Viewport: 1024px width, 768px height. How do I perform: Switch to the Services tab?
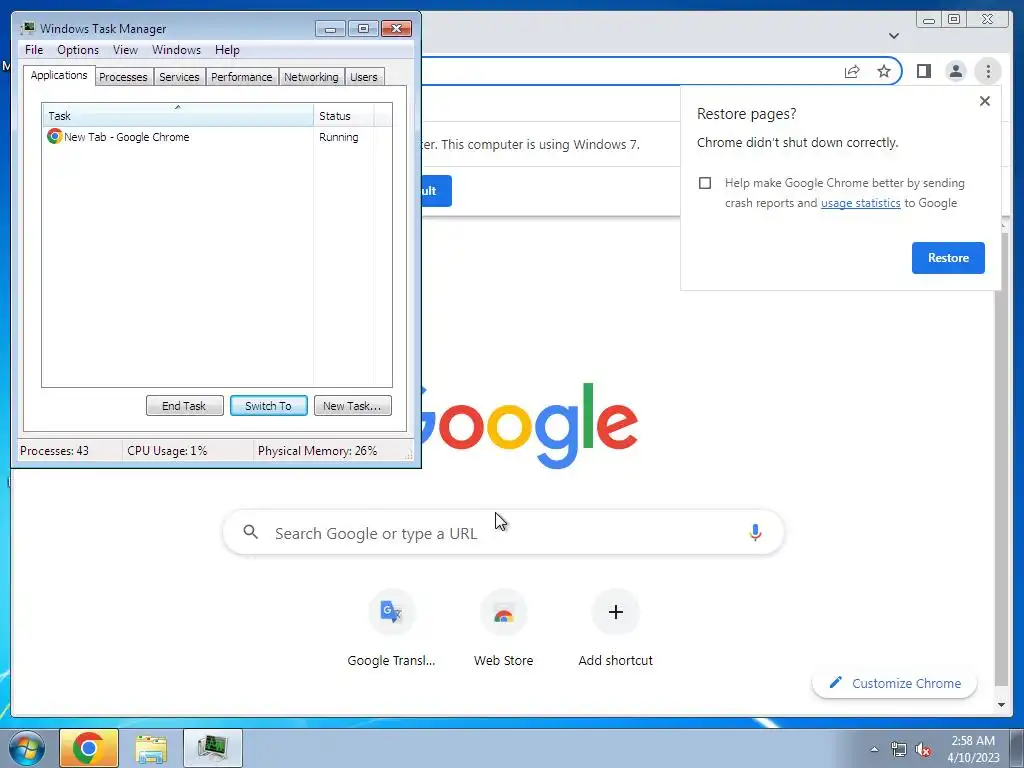coord(179,77)
